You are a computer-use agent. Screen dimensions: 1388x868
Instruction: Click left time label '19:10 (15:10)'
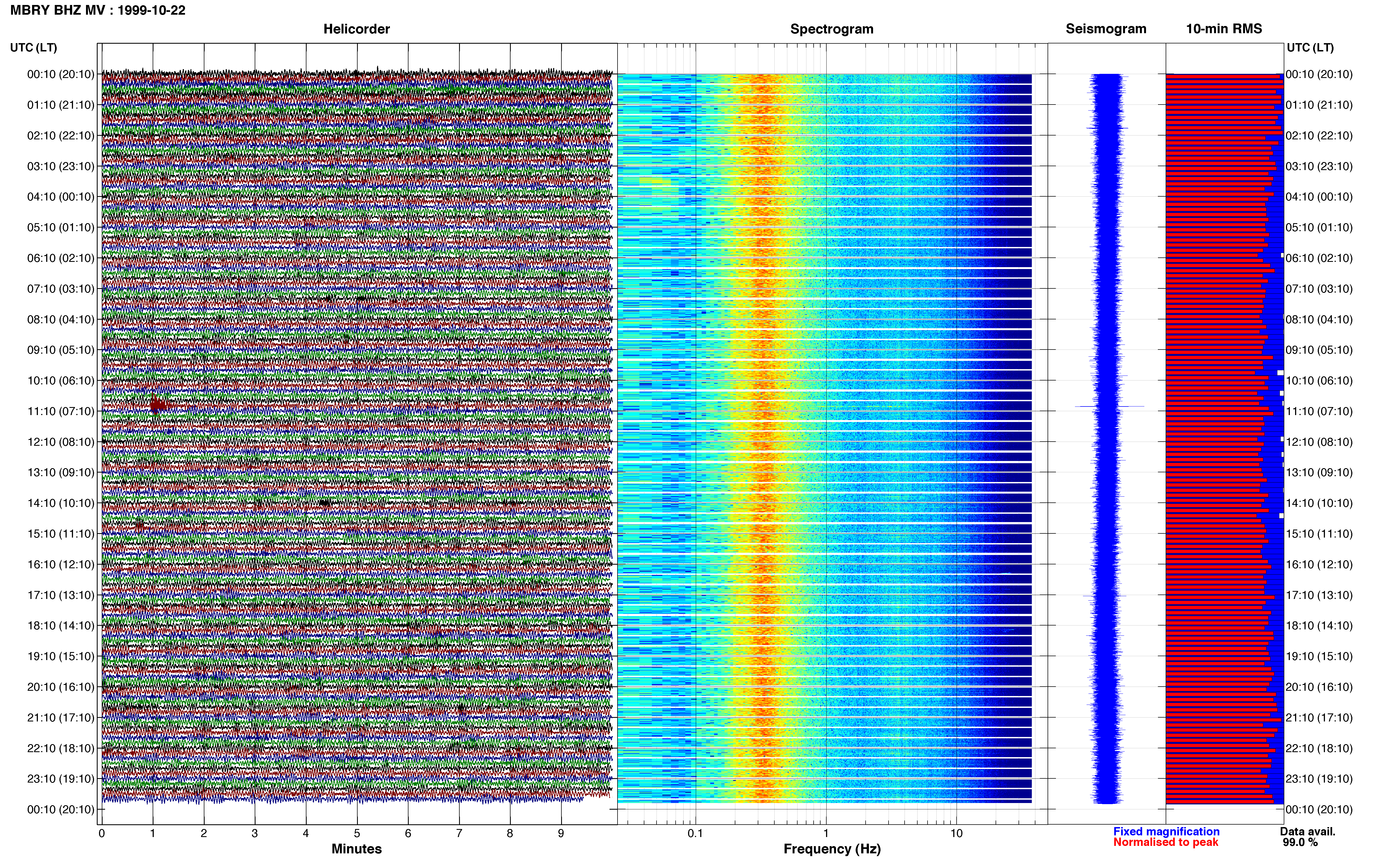[x=61, y=656]
